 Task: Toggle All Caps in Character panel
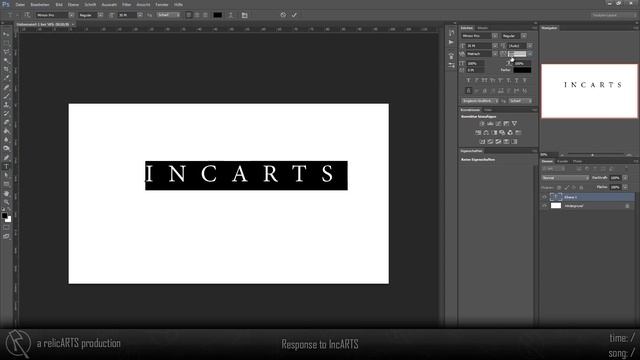[484, 80]
